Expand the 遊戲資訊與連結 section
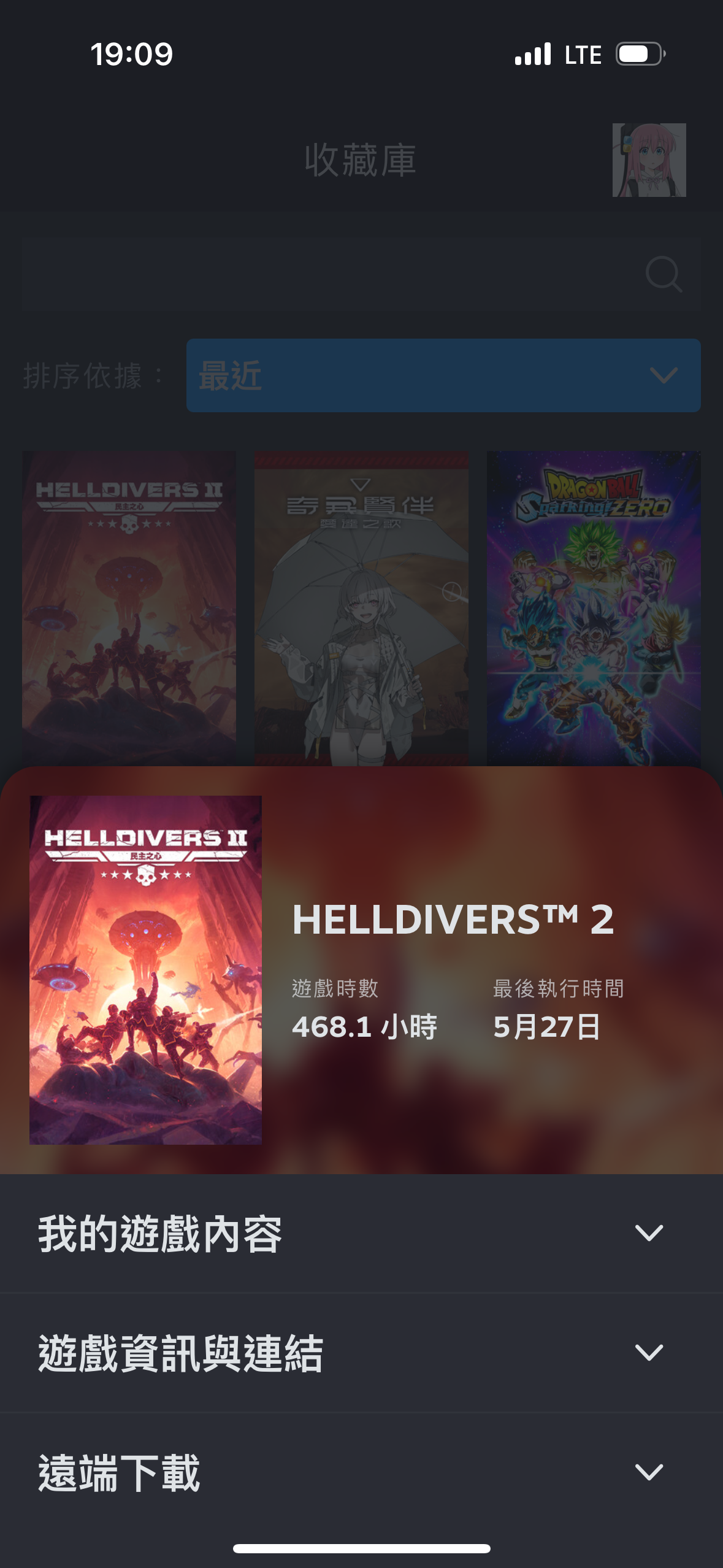Image resolution: width=723 pixels, height=1568 pixels. (361, 1353)
